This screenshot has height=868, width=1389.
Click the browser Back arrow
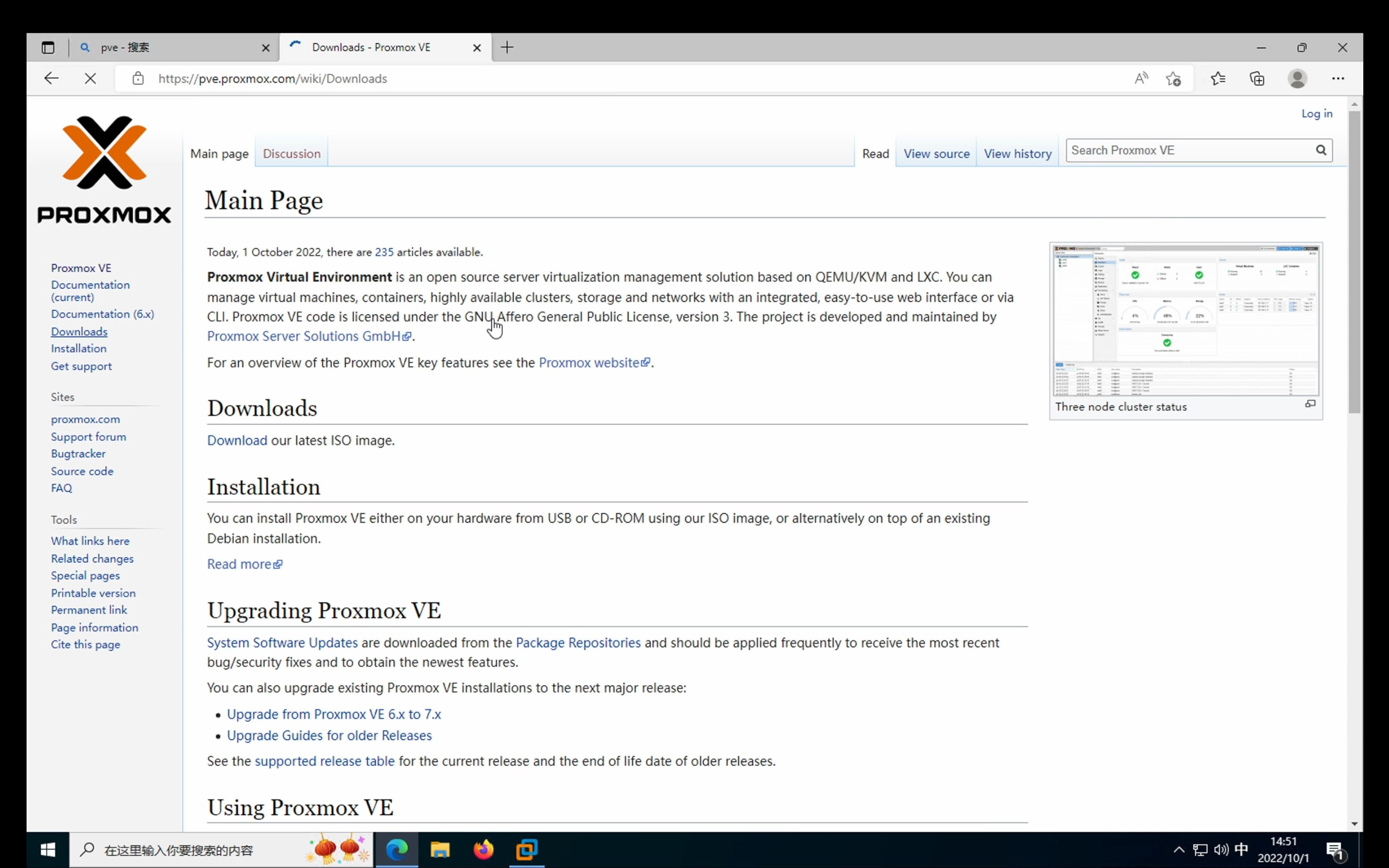[x=51, y=79]
